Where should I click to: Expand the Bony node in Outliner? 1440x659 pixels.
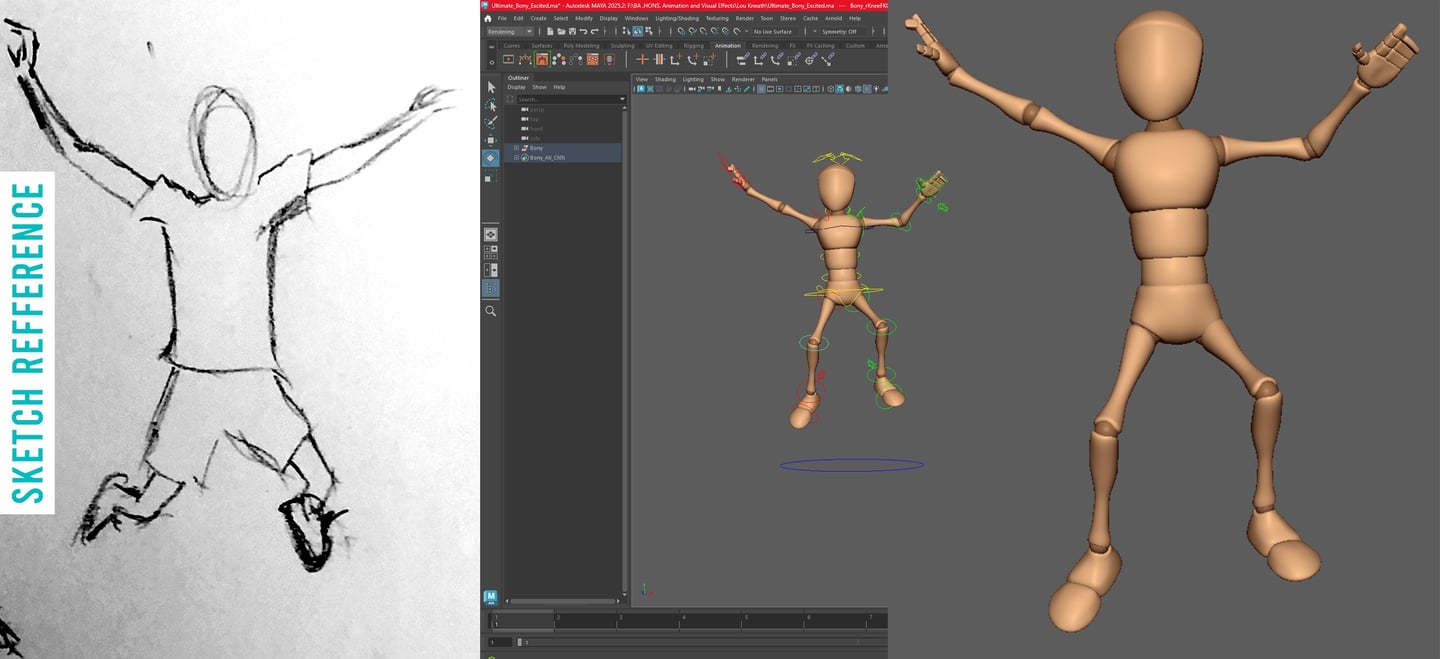coord(517,148)
